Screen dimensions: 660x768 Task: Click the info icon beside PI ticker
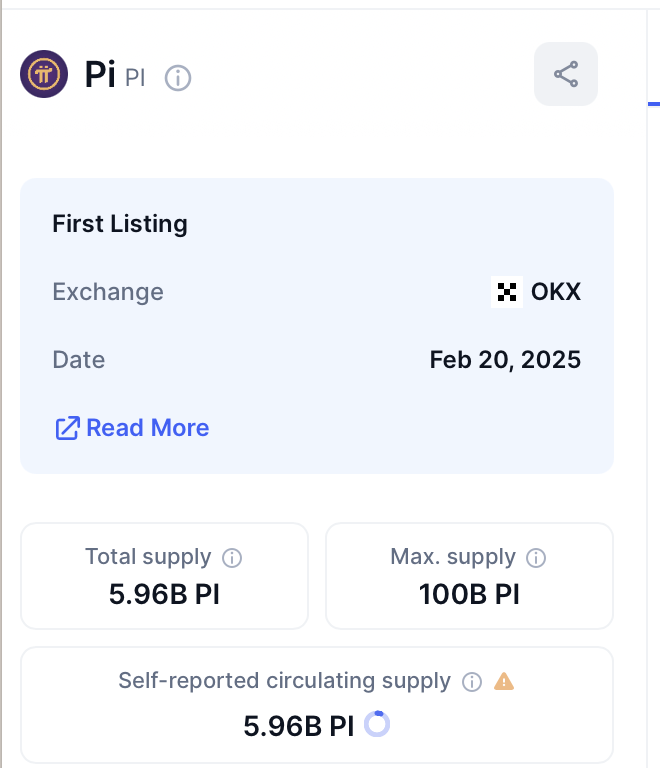(x=178, y=77)
